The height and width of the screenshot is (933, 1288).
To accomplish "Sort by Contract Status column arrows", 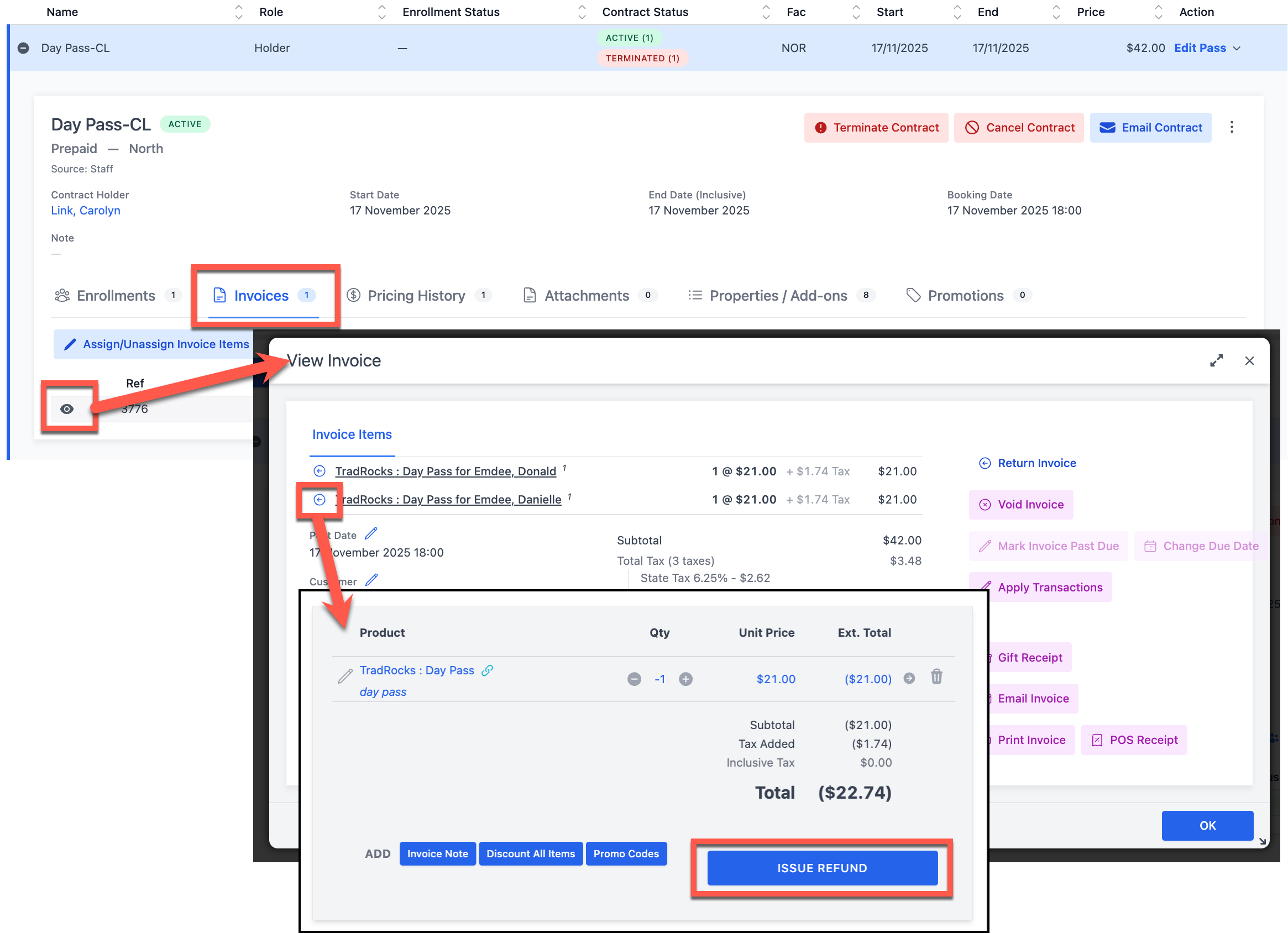I will pos(766,12).
